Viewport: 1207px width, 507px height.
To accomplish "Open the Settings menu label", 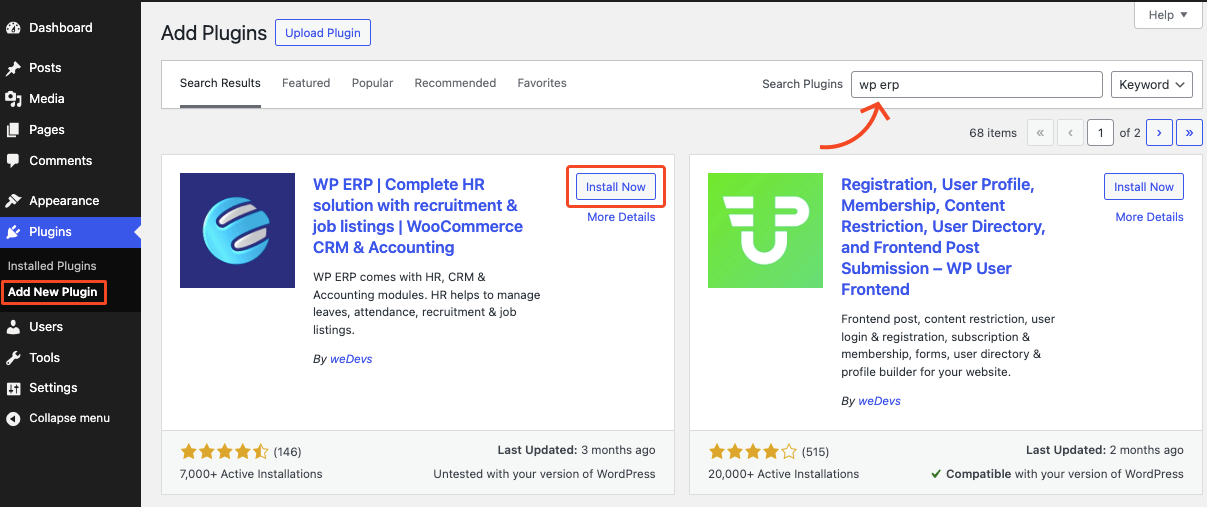I will pos(53,388).
